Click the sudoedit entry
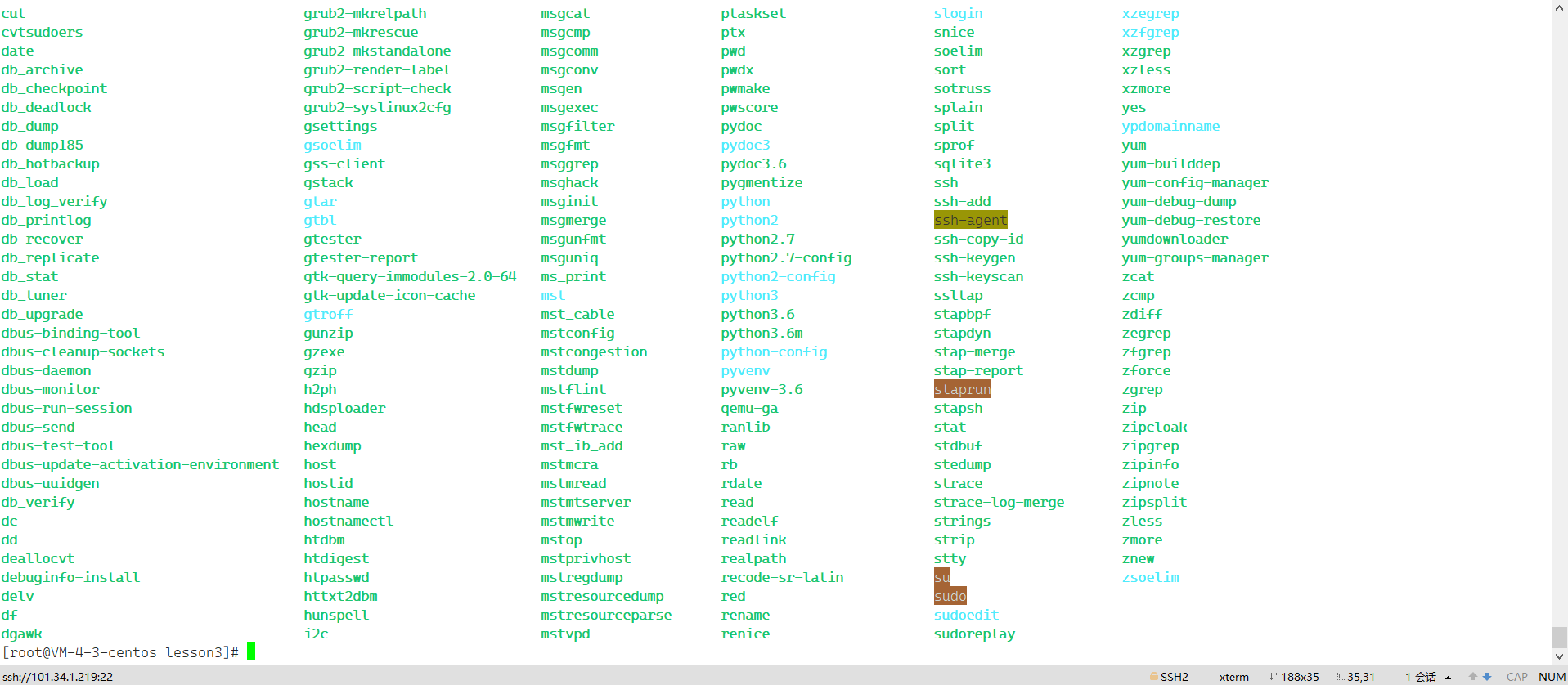The height and width of the screenshot is (685, 1568). tap(967, 615)
